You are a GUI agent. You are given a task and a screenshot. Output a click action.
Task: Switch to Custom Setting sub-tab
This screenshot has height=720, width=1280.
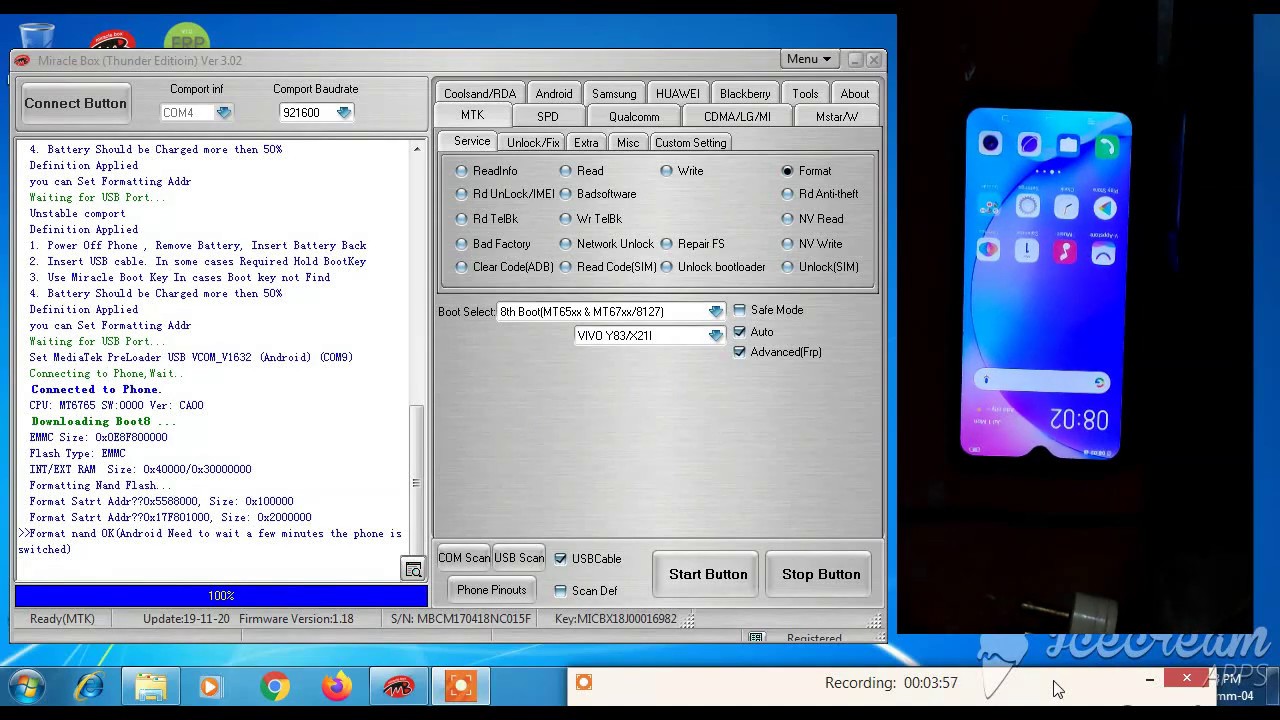click(690, 143)
